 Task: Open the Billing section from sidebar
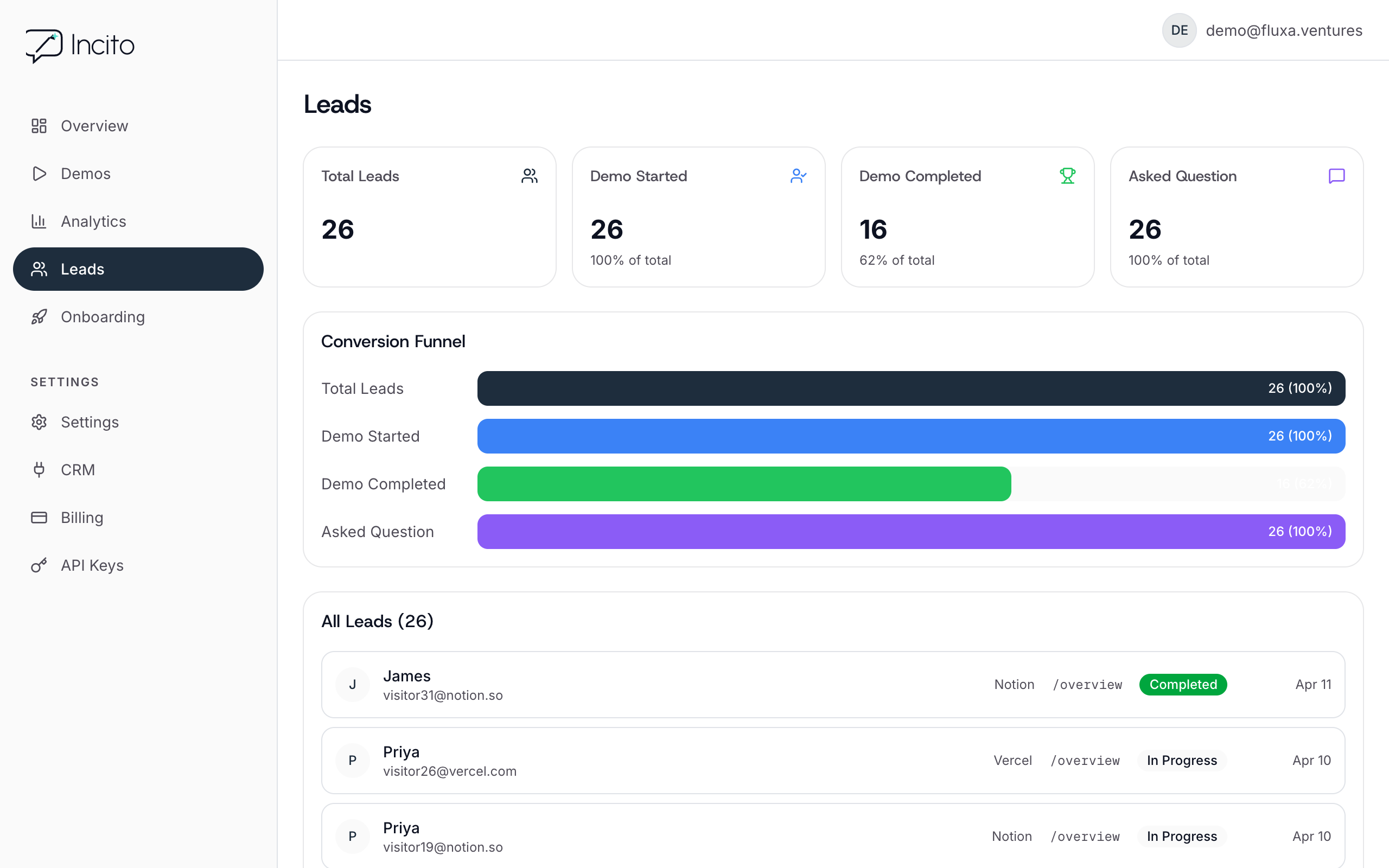82,517
